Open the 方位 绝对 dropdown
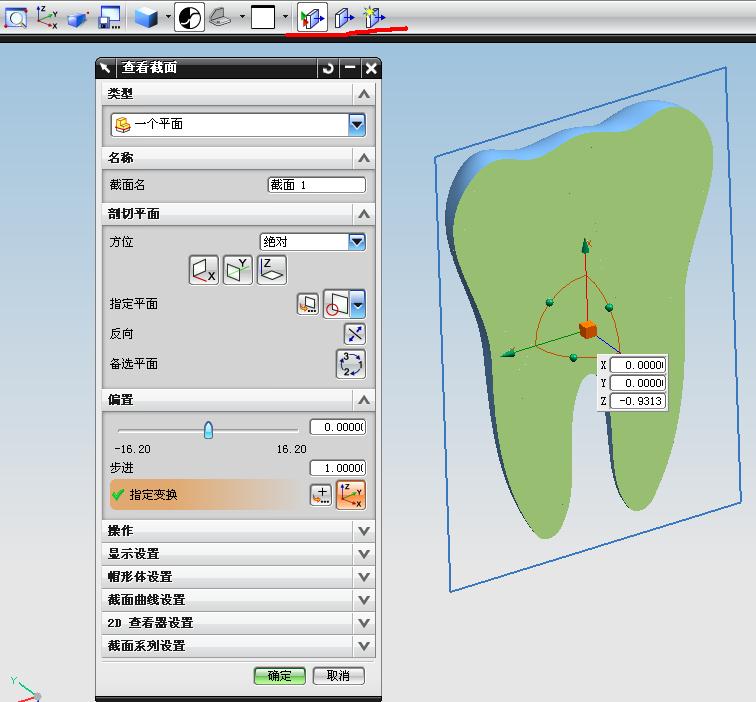 [312, 242]
